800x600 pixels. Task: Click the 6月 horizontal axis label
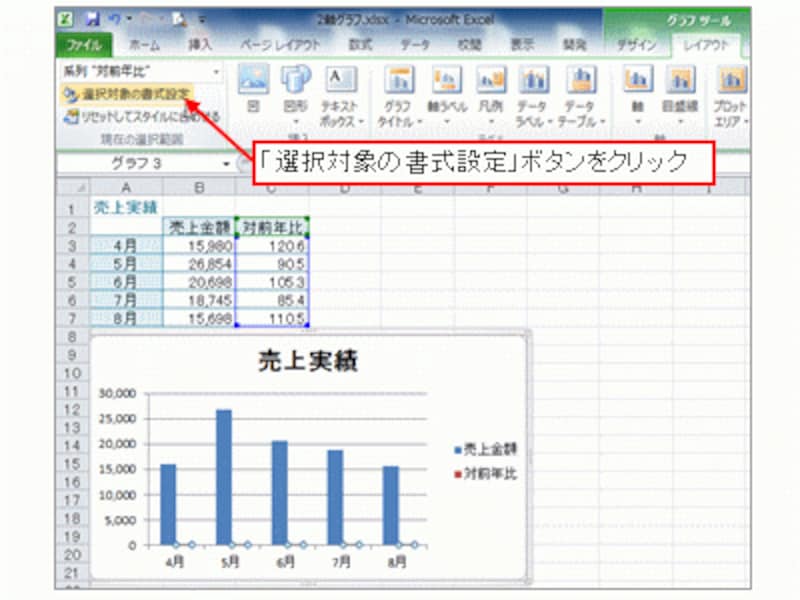286,562
